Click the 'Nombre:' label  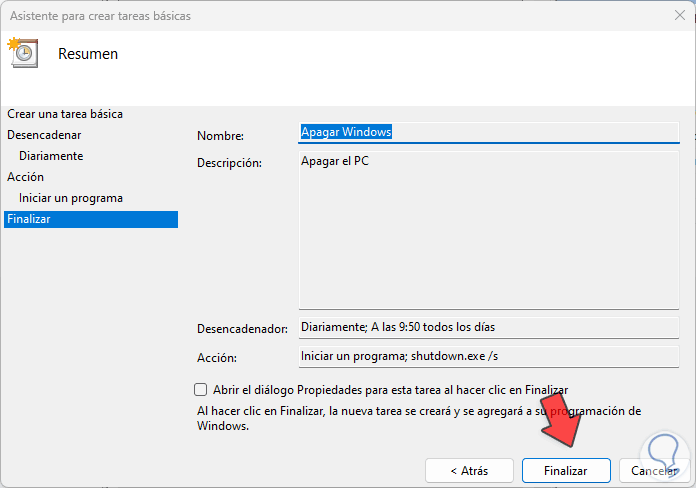(220, 136)
